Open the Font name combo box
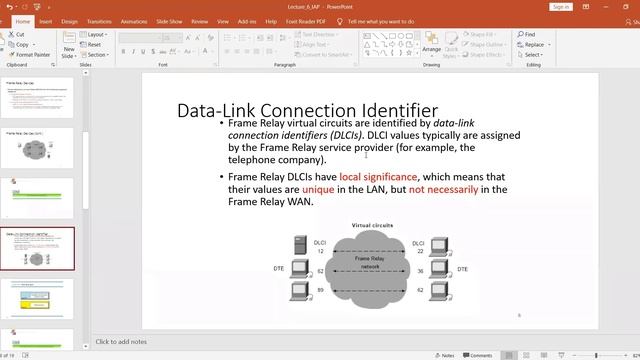The width and height of the screenshot is (640, 360). click(x=140, y=38)
